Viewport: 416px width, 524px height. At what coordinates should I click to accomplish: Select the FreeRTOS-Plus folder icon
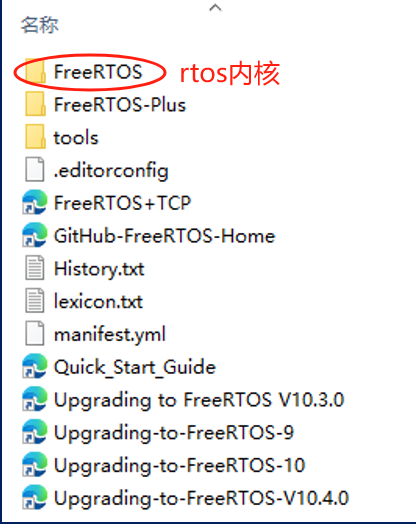click(x=35, y=104)
